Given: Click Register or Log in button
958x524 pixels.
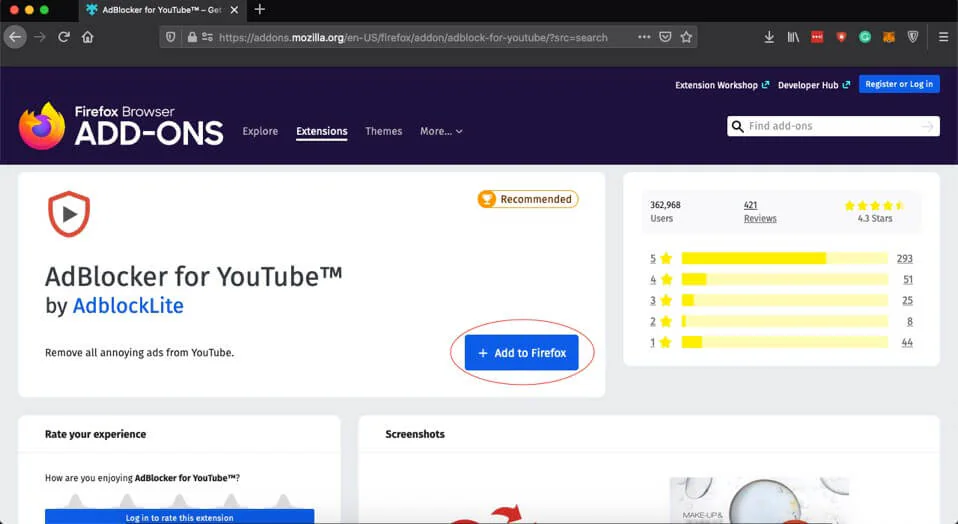Looking at the screenshot, I should coord(899,84).
